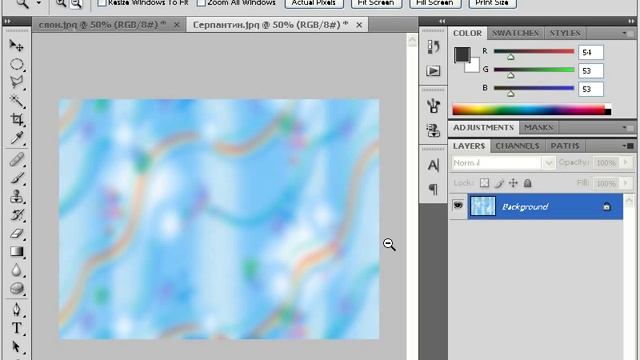Toggle lock transparent pixels
Viewport: 640px width, 360px height.
pyautogui.click(x=484, y=183)
